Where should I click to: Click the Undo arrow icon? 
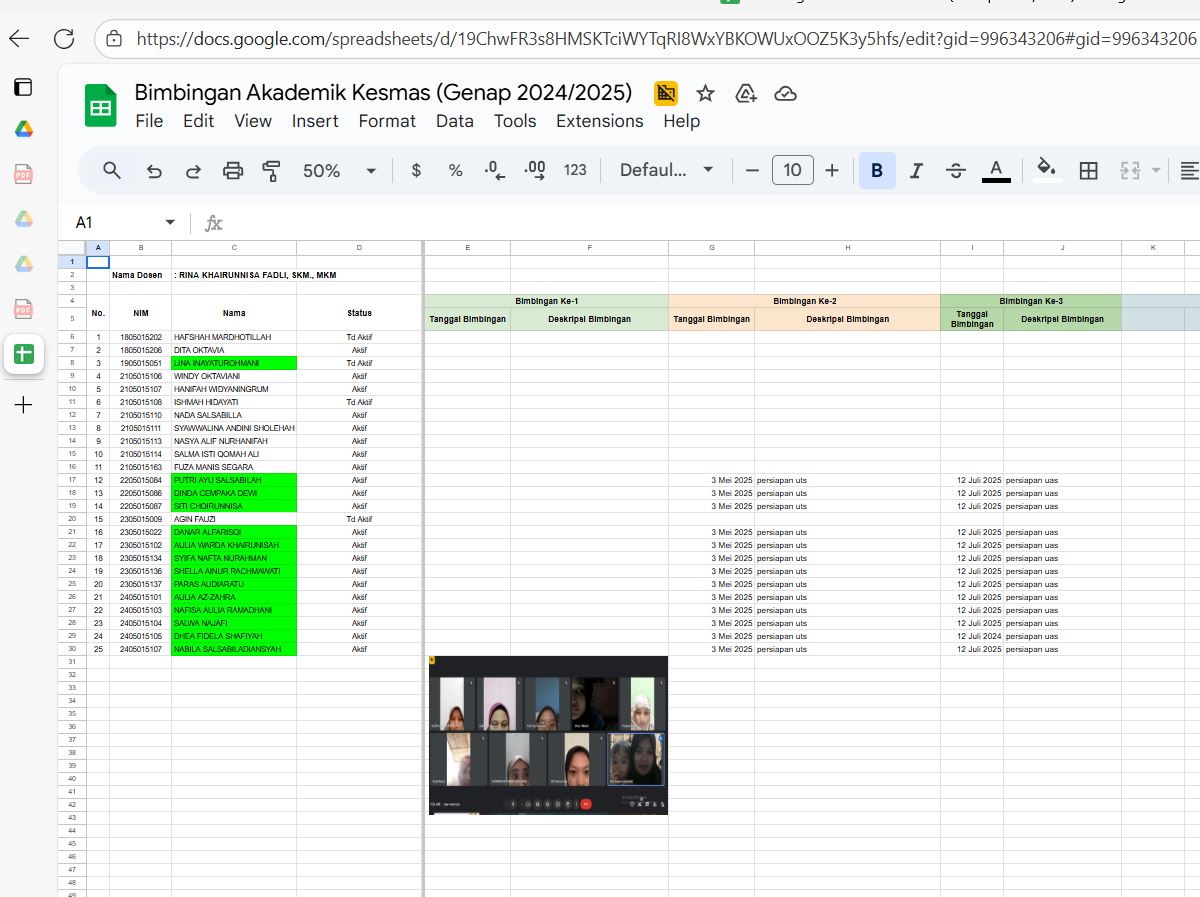154,171
